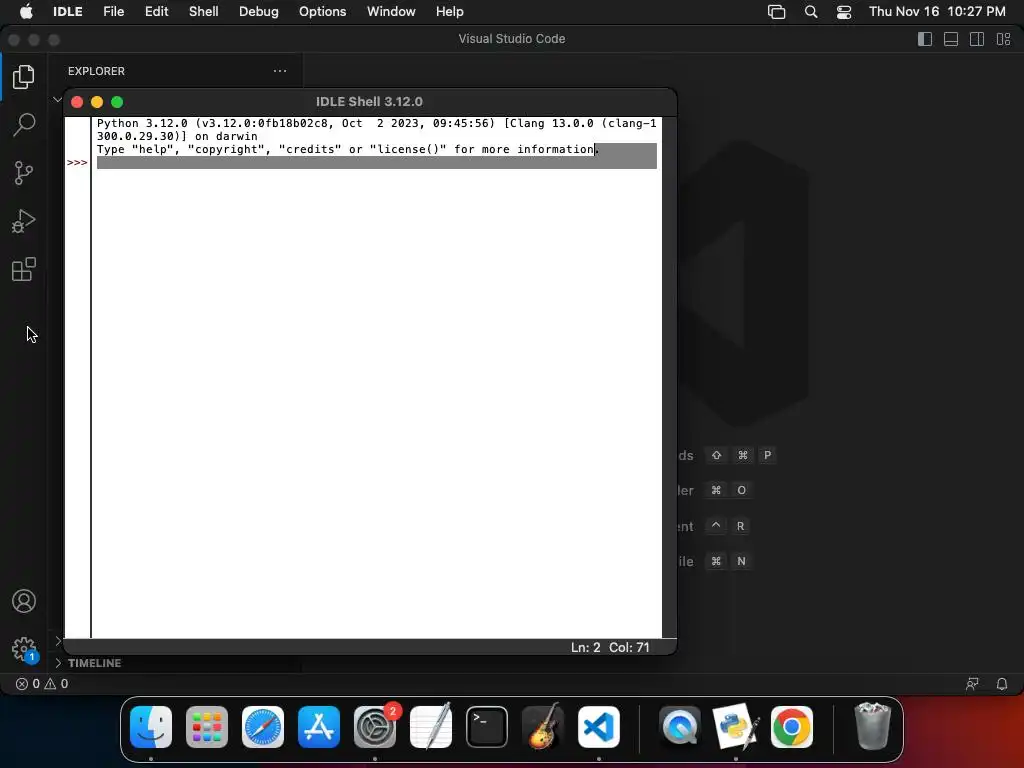Collapse the Explorer folder section chevron
The width and height of the screenshot is (1024, 768).
coord(57,100)
